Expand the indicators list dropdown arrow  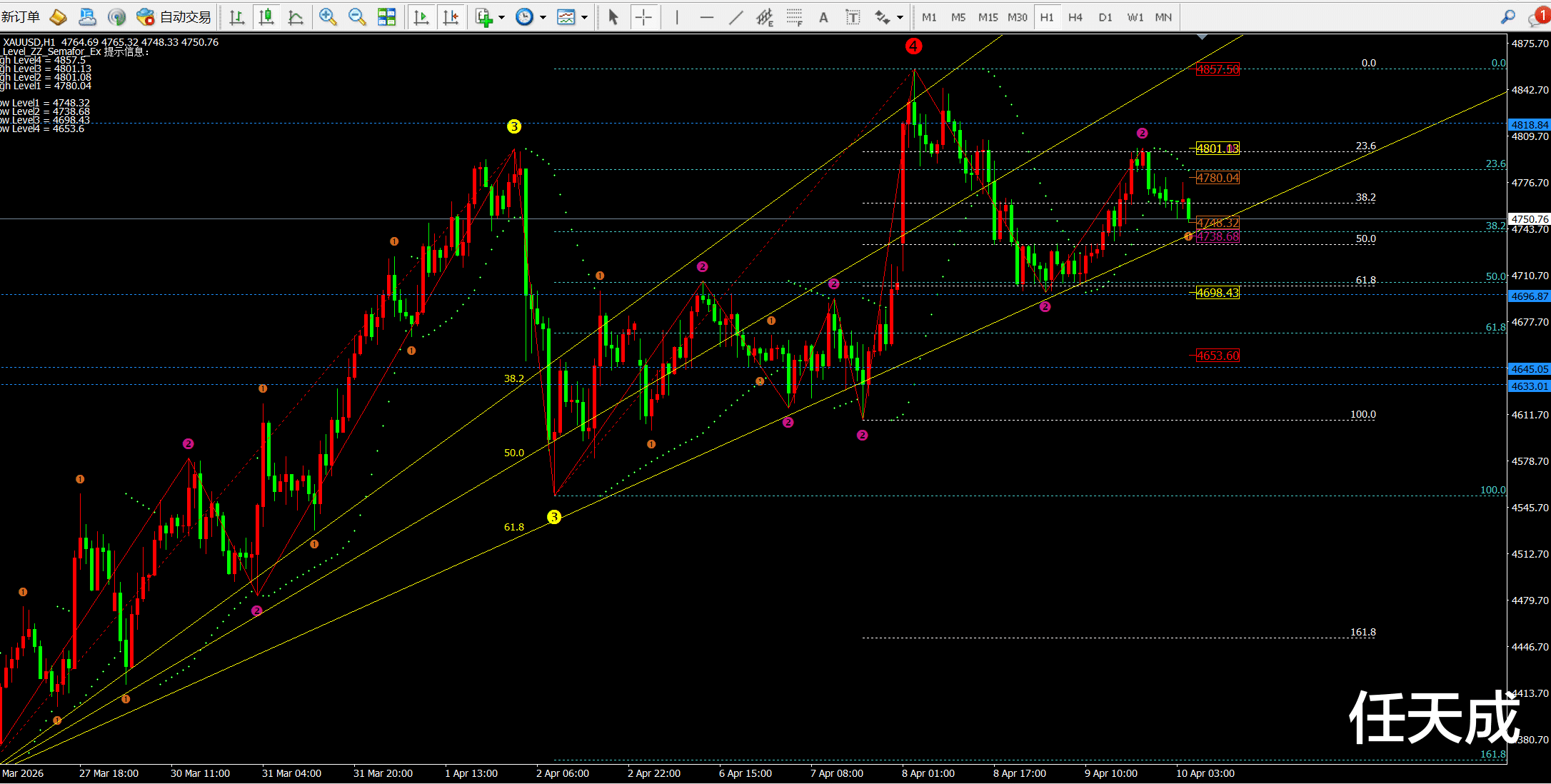coord(502,17)
